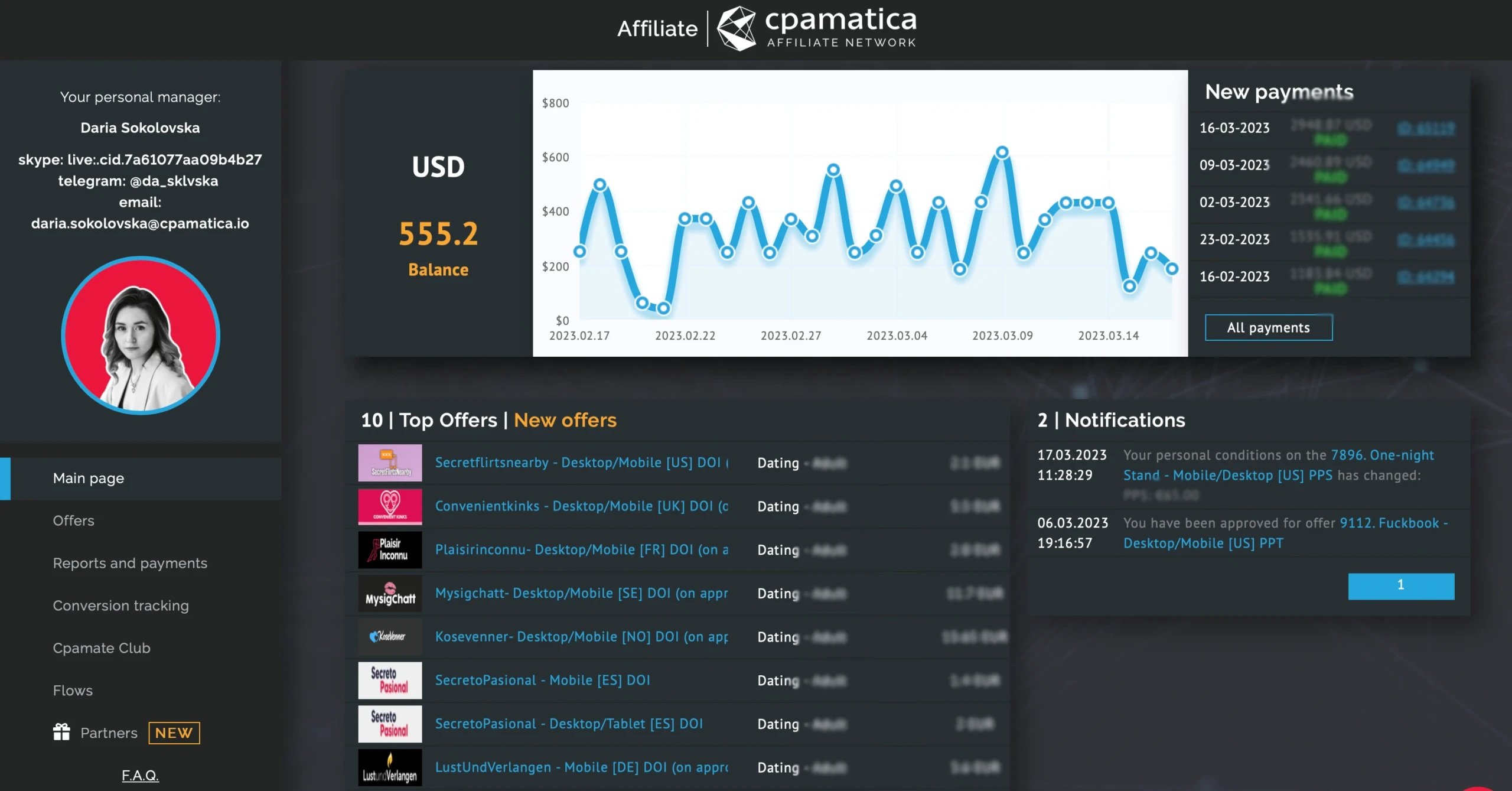Open the Kosevenner offer logo
The height and width of the screenshot is (791, 1512).
click(x=390, y=637)
